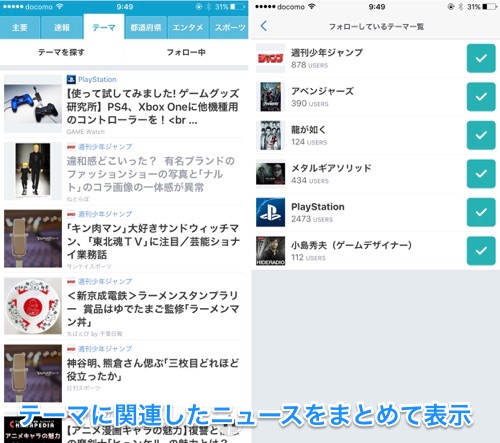Open 週刊少年ジャンプ label above キン肉マン article

click(105, 214)
